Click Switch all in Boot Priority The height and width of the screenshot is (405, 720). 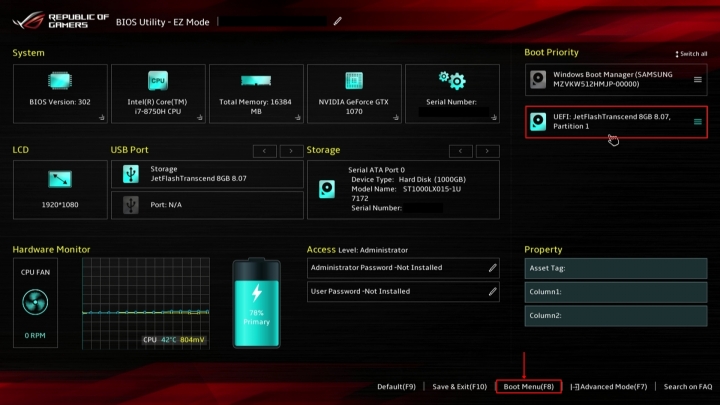pyautogui.click(x=691, y=54)
